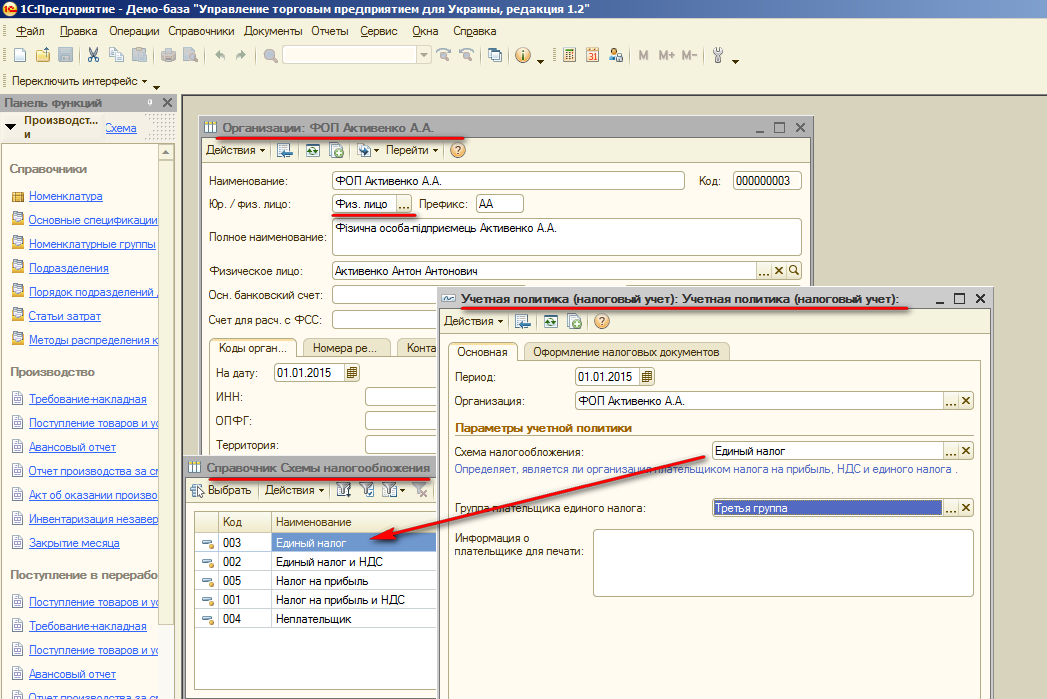Click the Информация о плательщике text area
This screenshot has height=699, width=1047.
click(x=783, y=563)
